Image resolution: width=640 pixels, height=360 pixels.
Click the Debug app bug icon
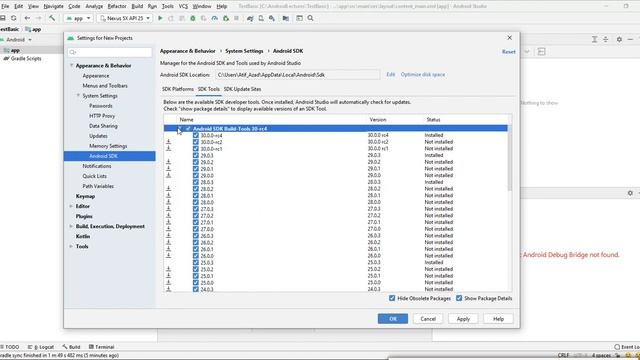[x=193, y=18]
